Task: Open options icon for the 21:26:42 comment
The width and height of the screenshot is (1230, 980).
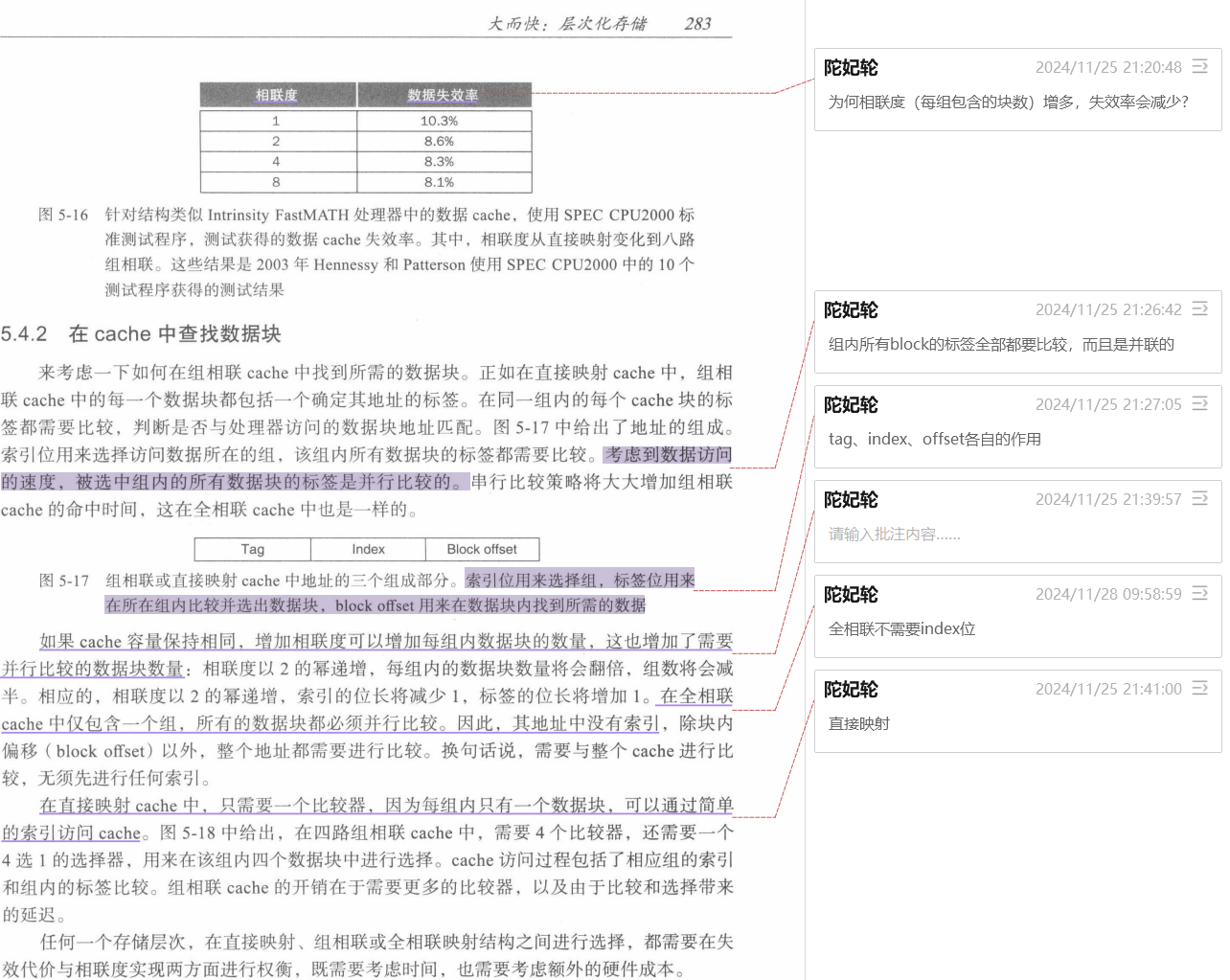Action: (x=1199, y=309)
